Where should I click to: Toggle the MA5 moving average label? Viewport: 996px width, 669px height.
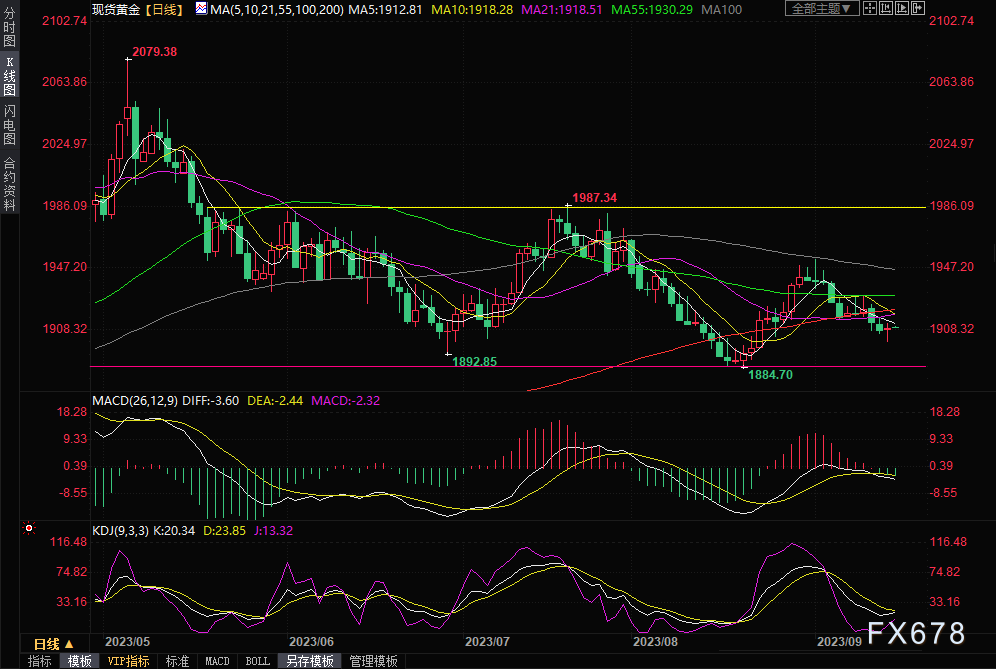click(378, 9)
